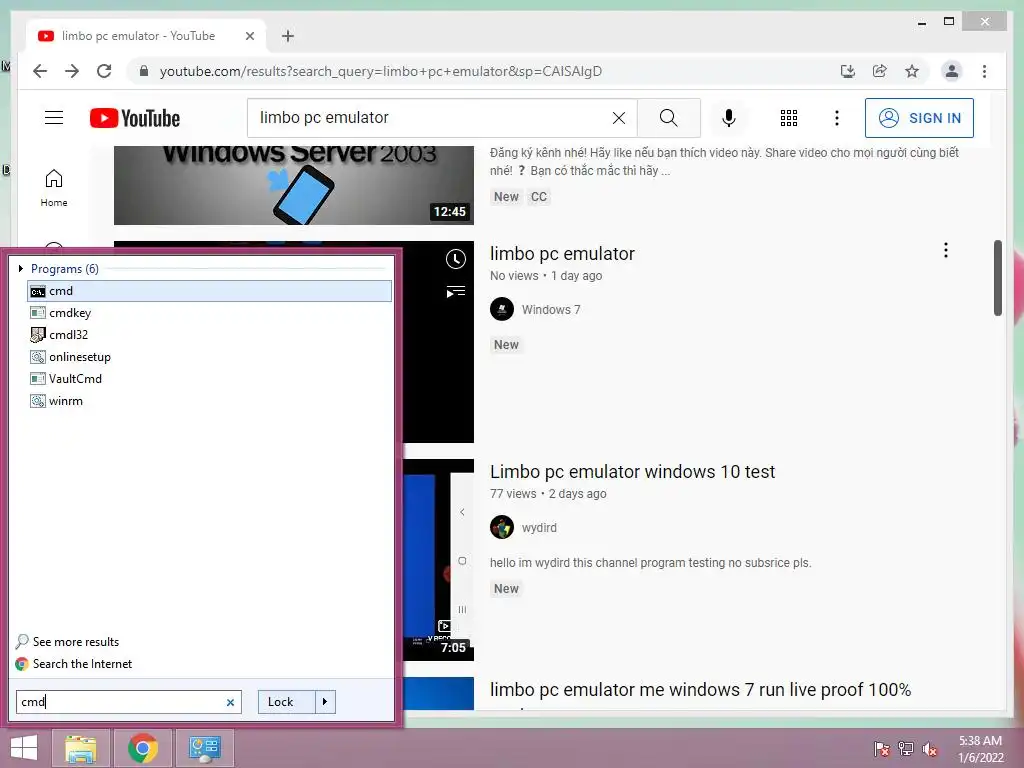Click the wydird channel avatar
Image resolution: width=1024 pixels, height=768 pixels.
(x=502, y=528)
